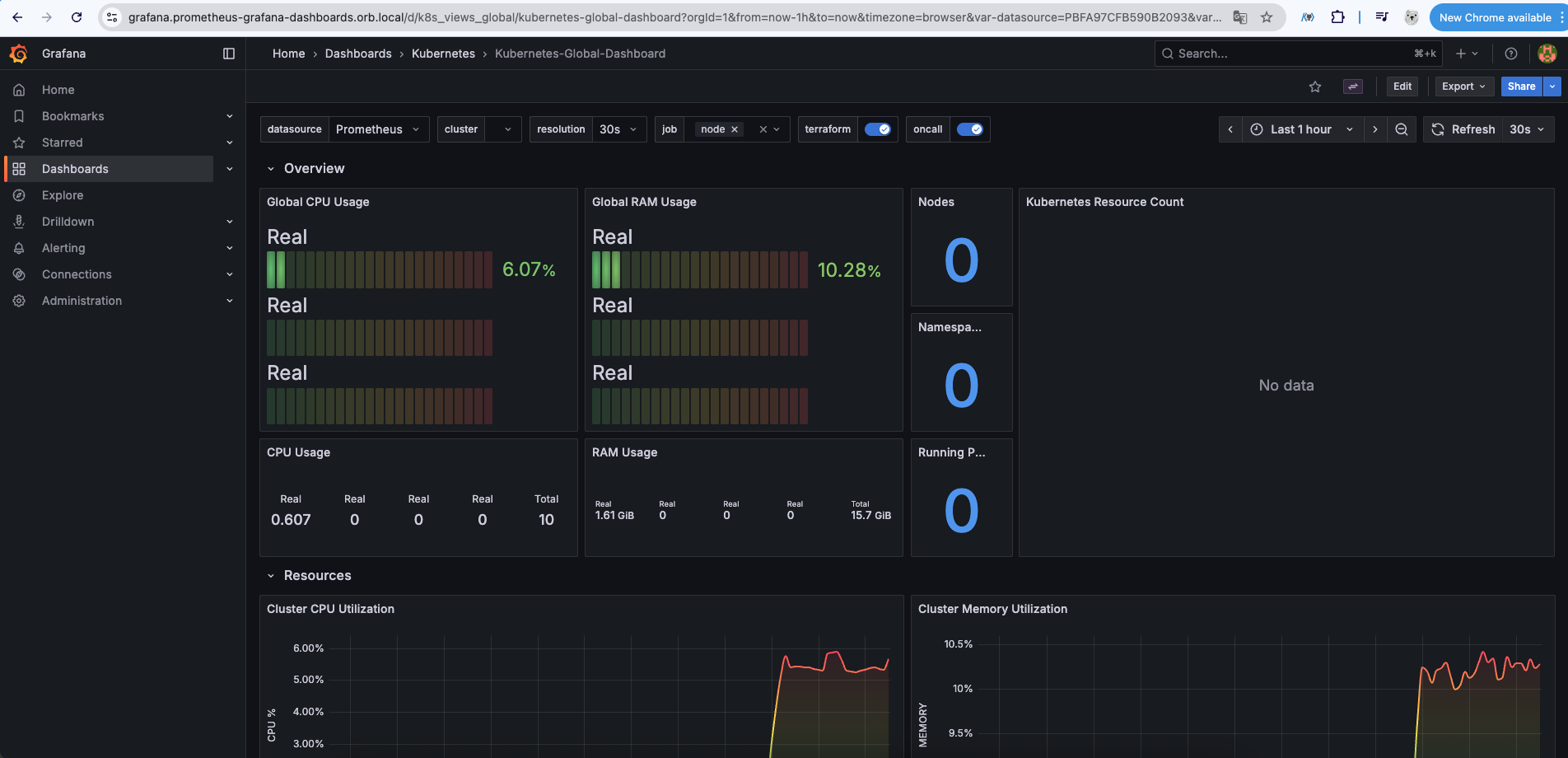Mark dashboard as favorite with star icon
The width and height of the screenshot is (1568, 758).
coord(1315,87)
